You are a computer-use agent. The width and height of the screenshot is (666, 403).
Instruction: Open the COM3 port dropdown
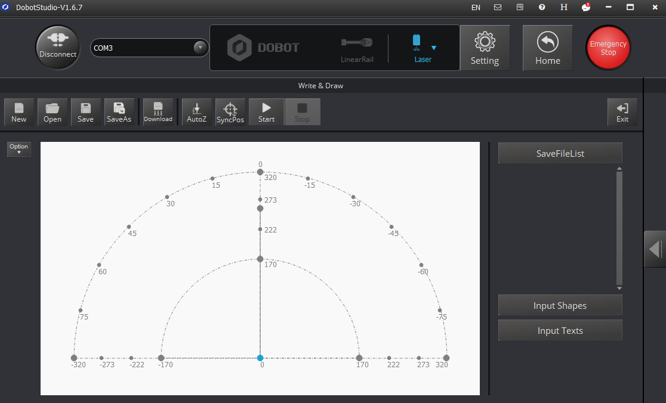click(x=200, y=47)
